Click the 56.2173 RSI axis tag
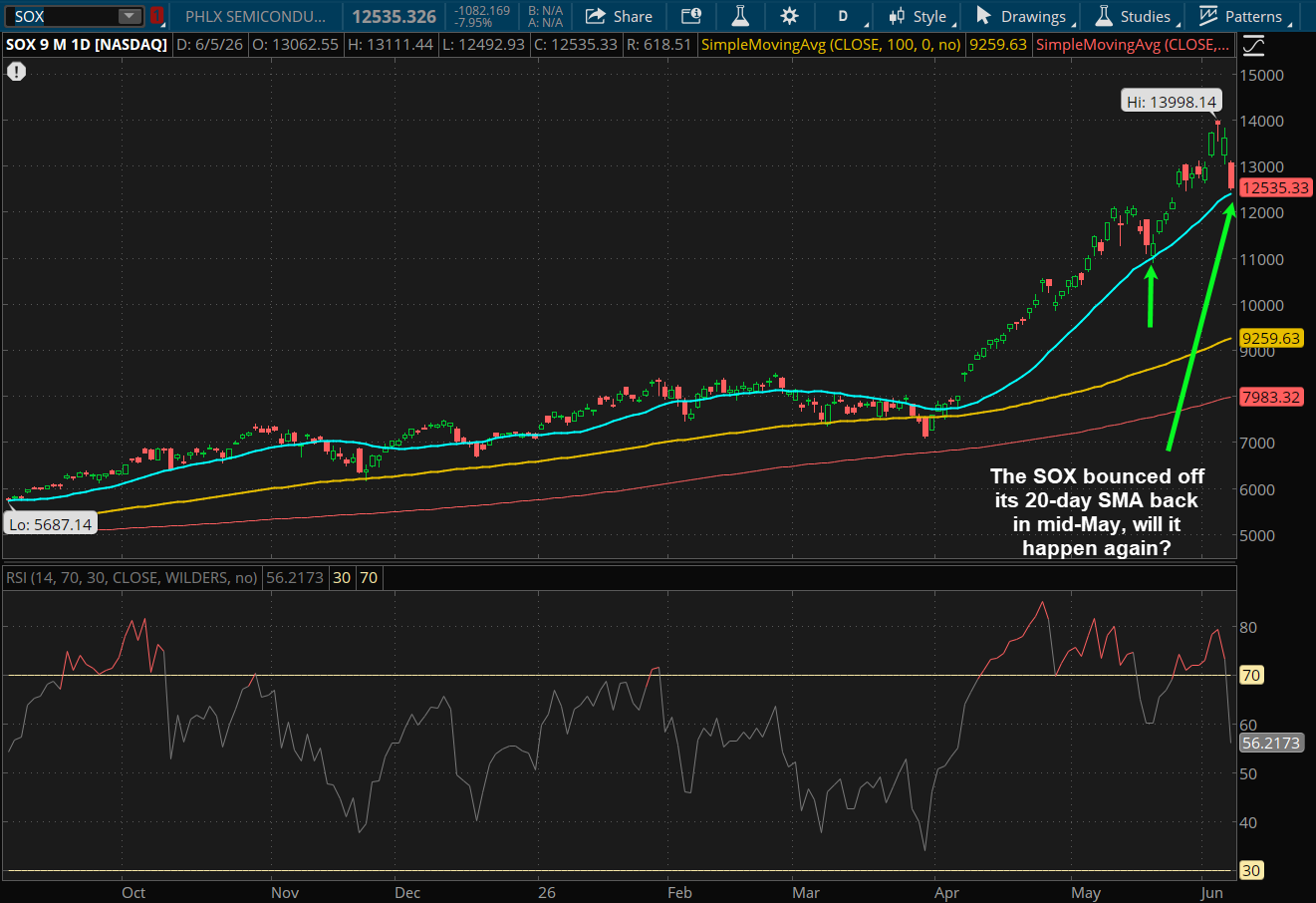The width and height of the screenshot is (1316, 903). pos(1271,743)
